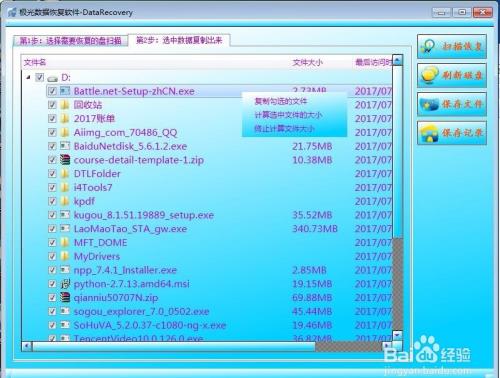
Task: Uncheck the SoHuVA exe checkbox
Action: click(x=52, y=325)
